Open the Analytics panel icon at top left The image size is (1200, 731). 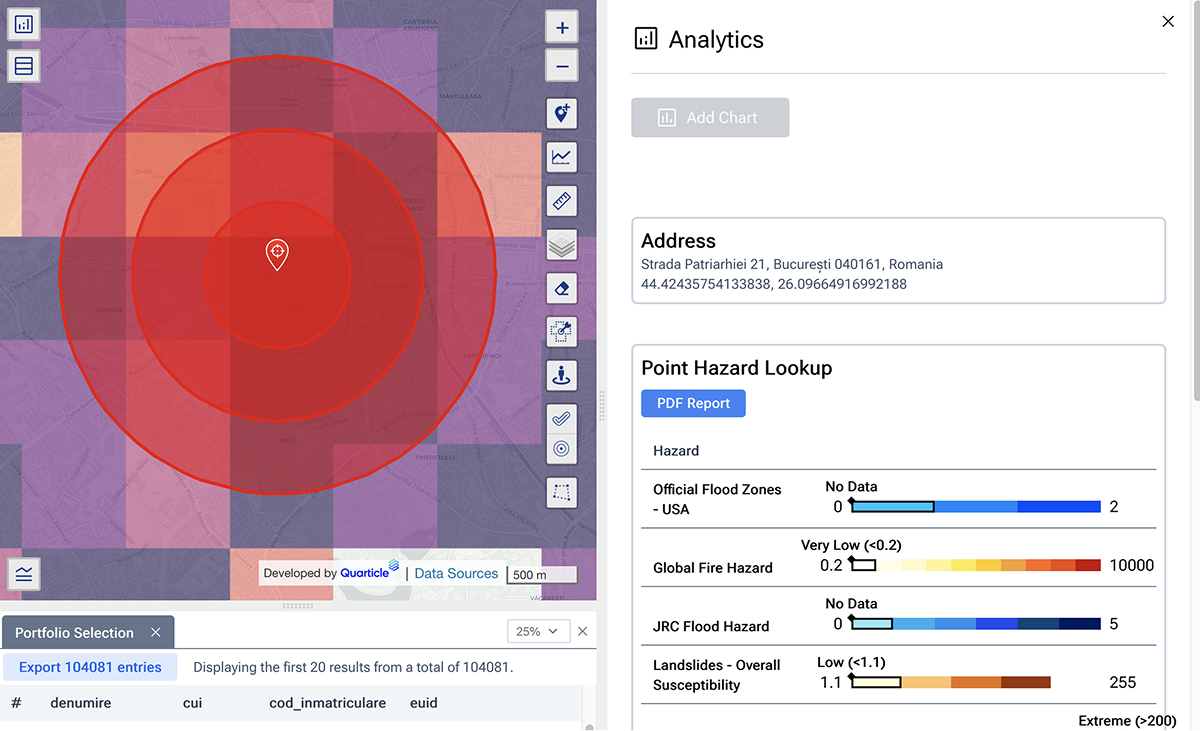23,23
